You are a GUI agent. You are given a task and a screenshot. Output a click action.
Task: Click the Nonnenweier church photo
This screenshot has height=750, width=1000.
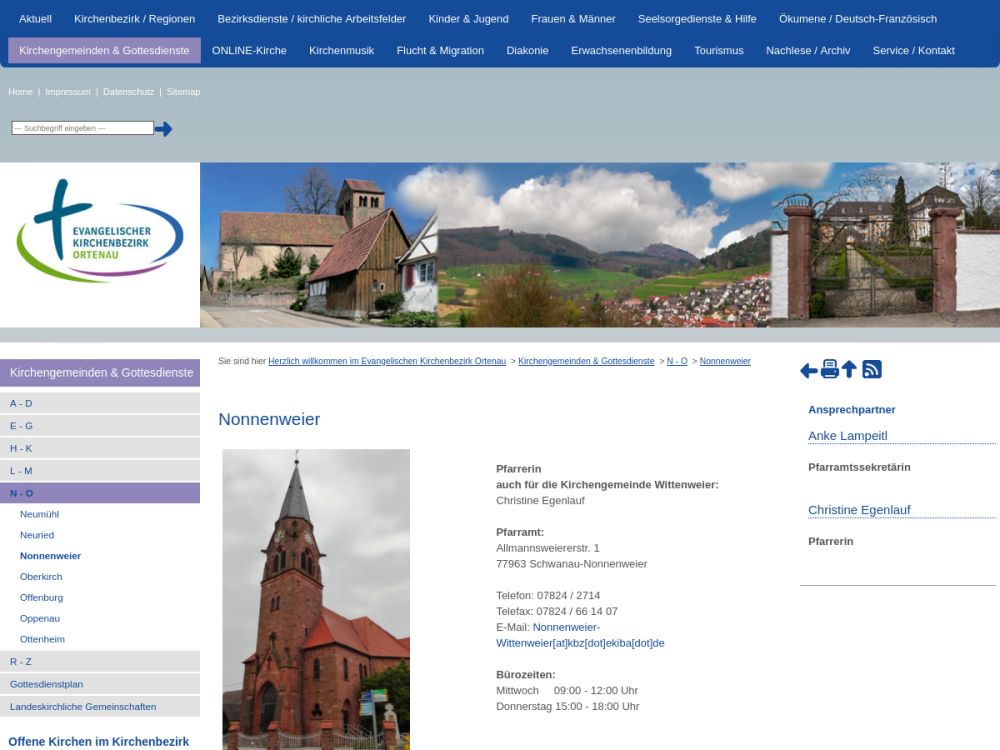click(x=316, y=598)
